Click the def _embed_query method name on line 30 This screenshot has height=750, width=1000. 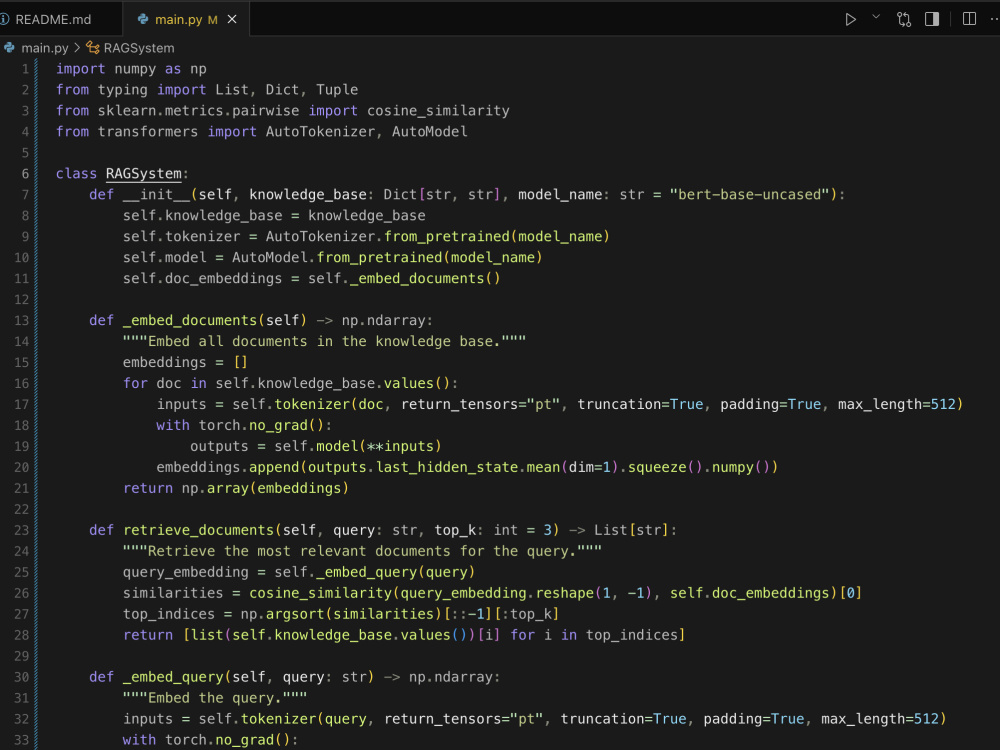(x=173, y=677)
